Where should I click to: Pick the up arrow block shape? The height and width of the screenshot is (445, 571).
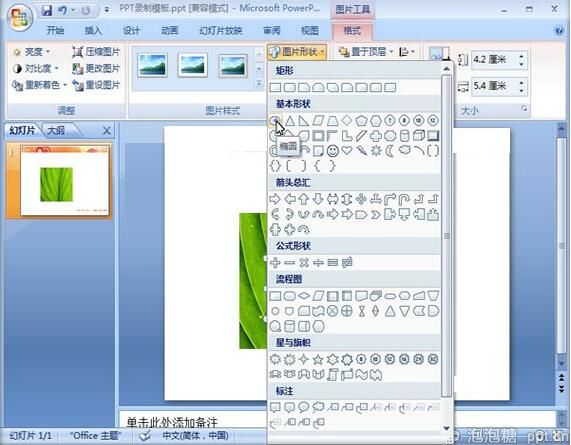(304, 199)
